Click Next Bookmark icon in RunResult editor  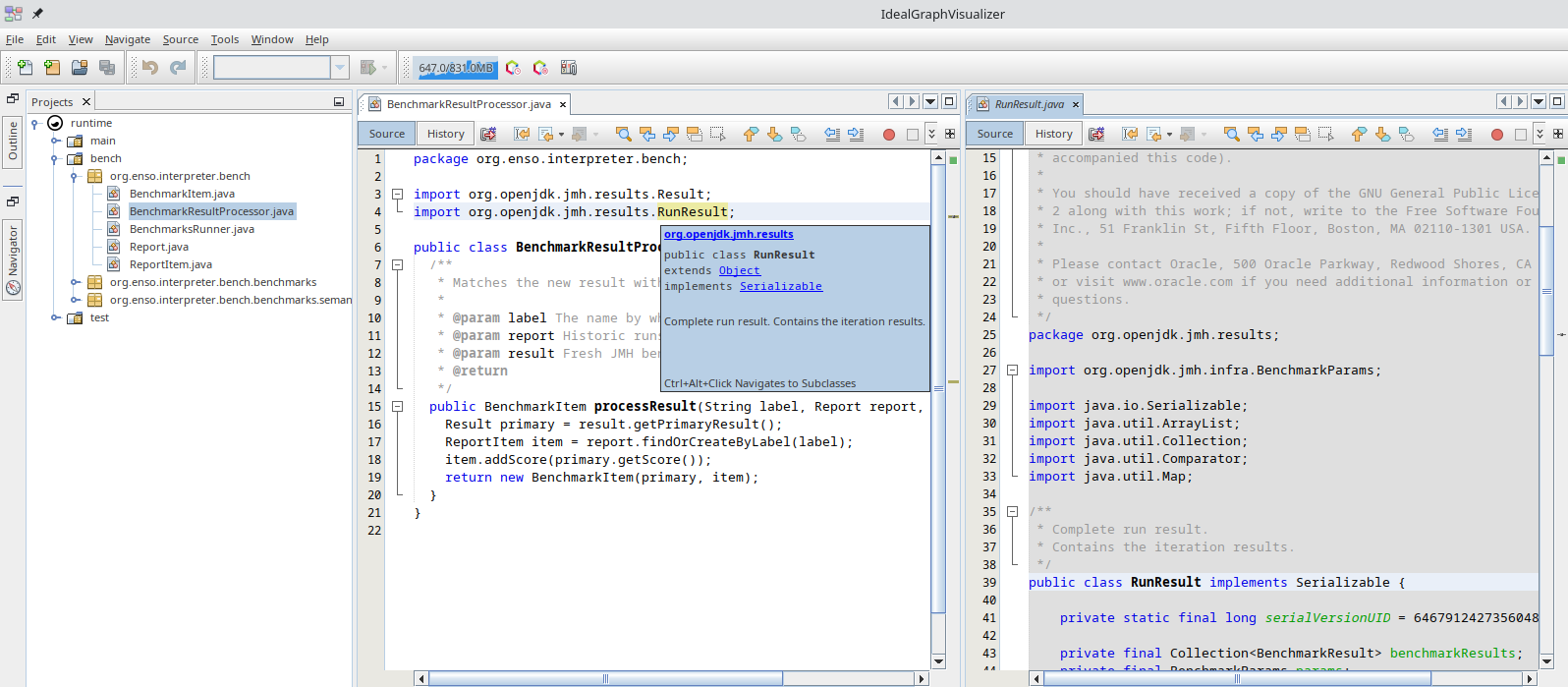click(1382, 134)
